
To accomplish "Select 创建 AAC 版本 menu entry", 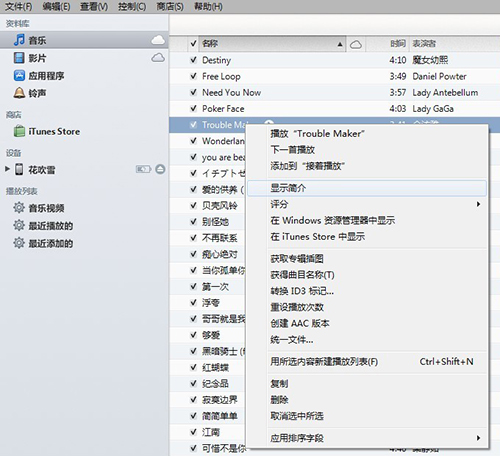I will 300,323.
